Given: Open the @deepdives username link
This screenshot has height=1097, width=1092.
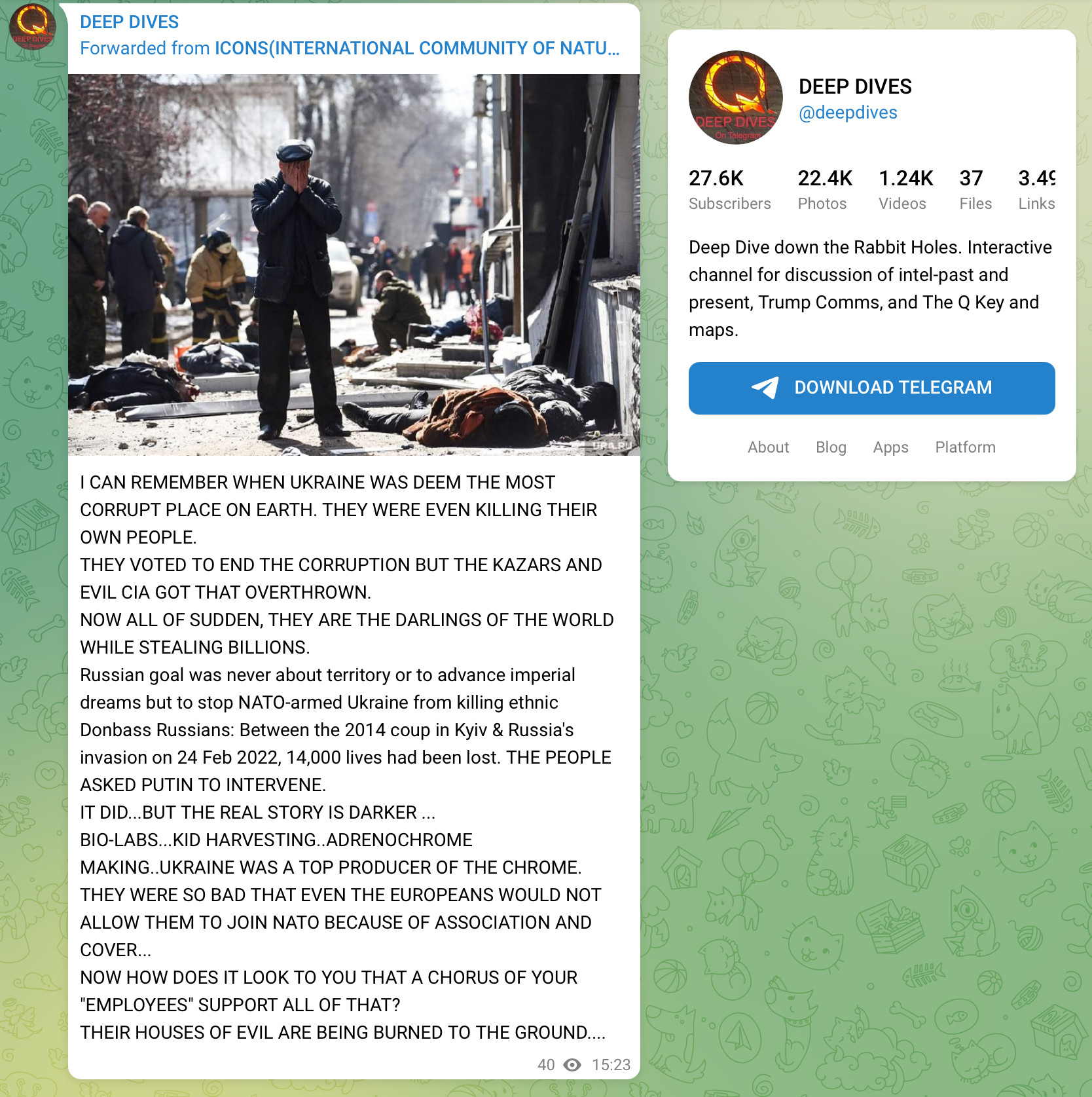Looking at the screenshot, I should coord(848,113).
